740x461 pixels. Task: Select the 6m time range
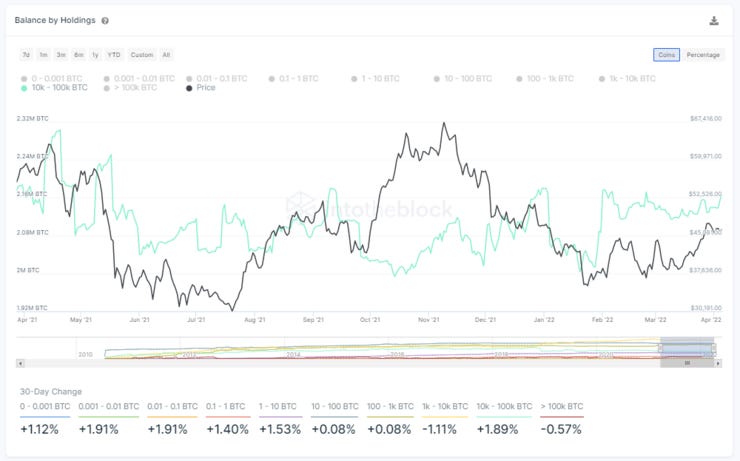point(79,55)
